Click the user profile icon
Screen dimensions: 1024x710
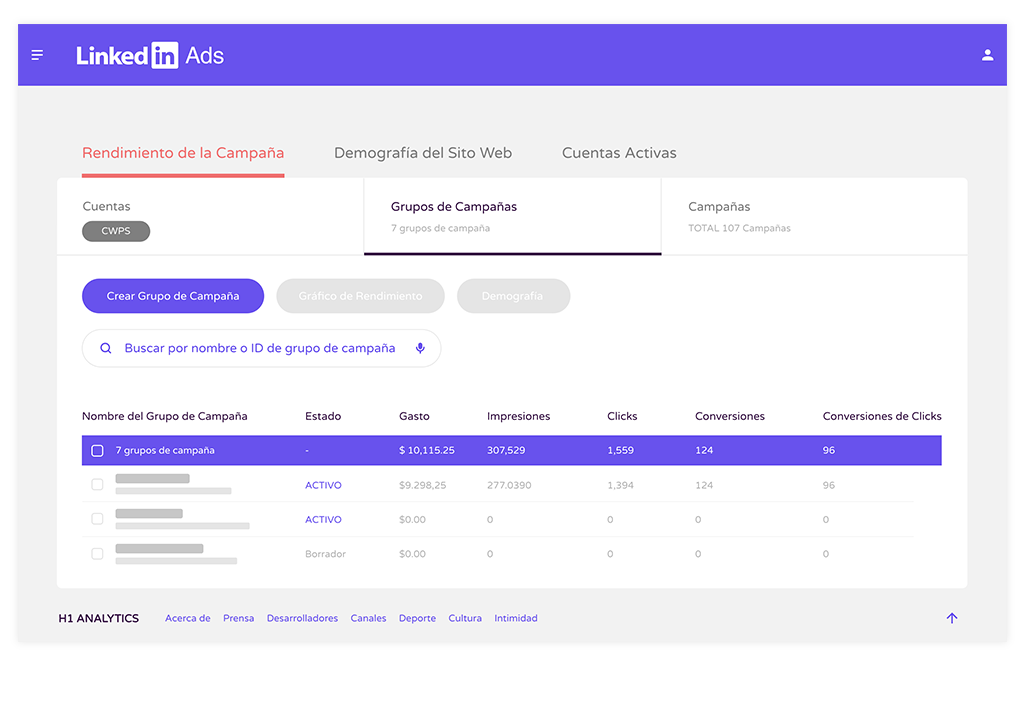[x=987, y=55]
